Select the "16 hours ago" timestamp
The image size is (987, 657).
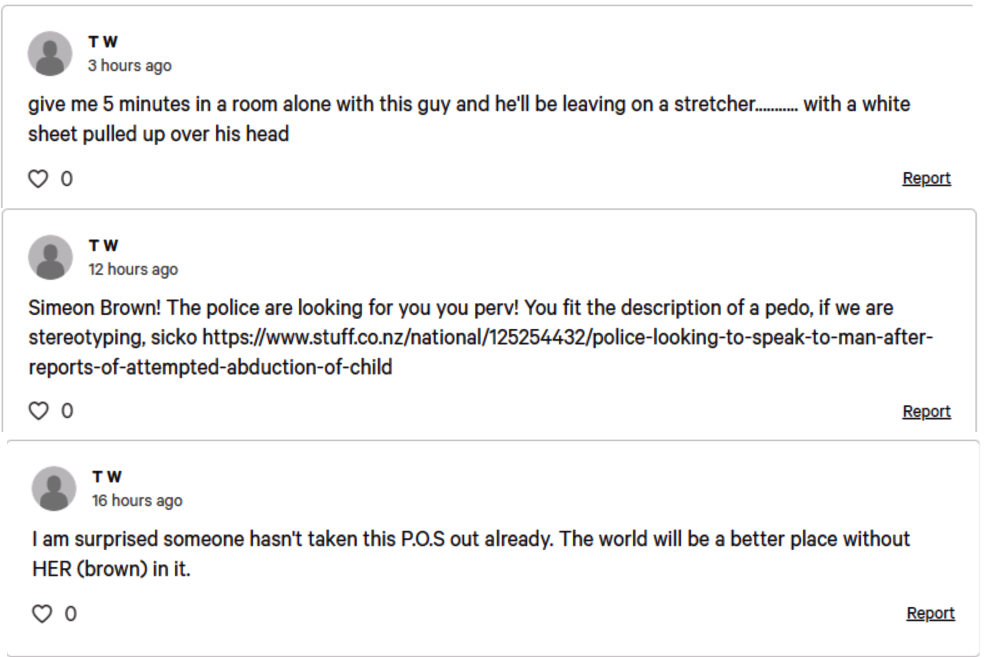point(137,501)
